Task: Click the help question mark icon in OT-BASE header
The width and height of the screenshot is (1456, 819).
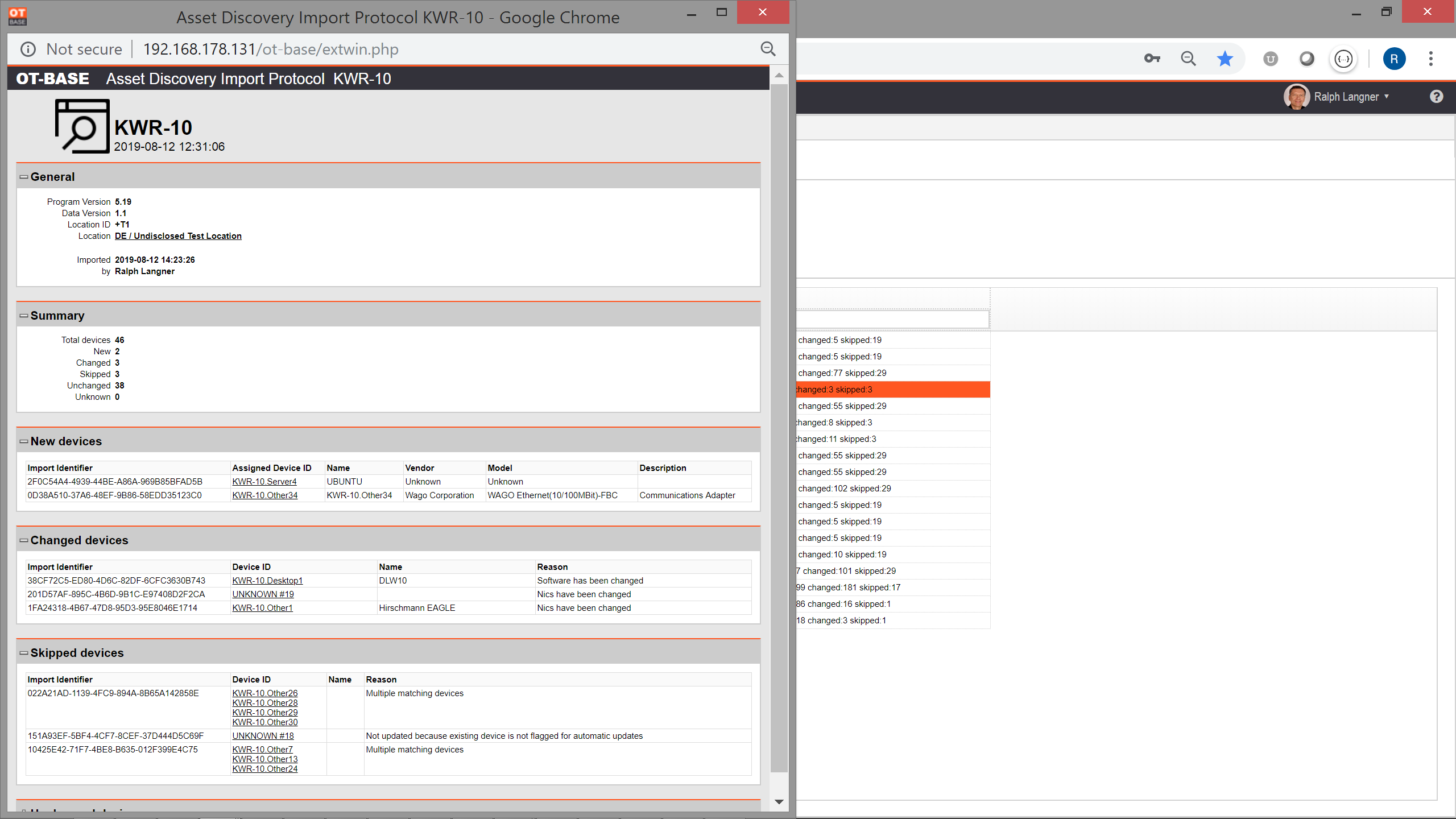Action: 1436,97
